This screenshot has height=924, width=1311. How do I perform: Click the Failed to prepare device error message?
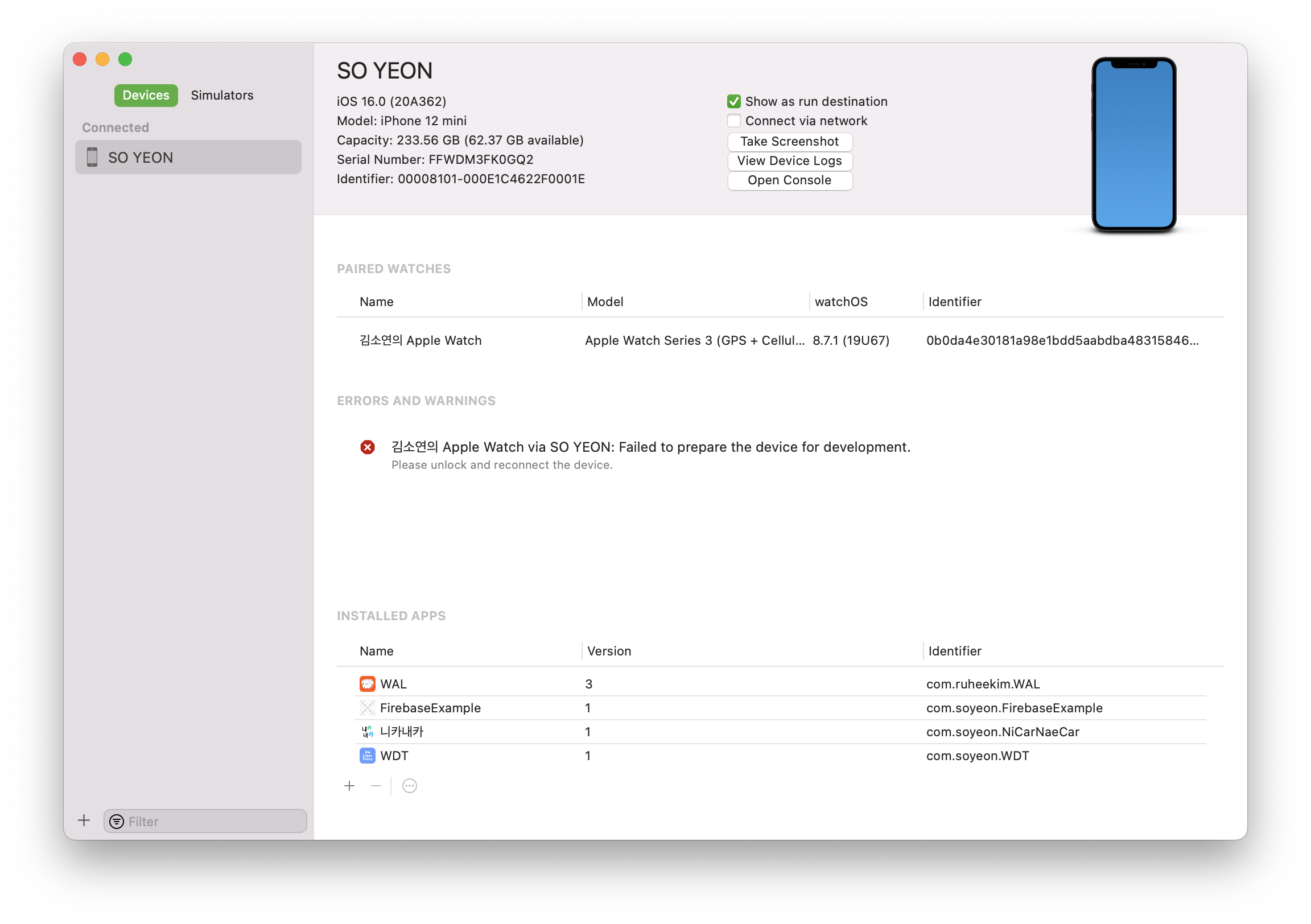tap(650, 447)
